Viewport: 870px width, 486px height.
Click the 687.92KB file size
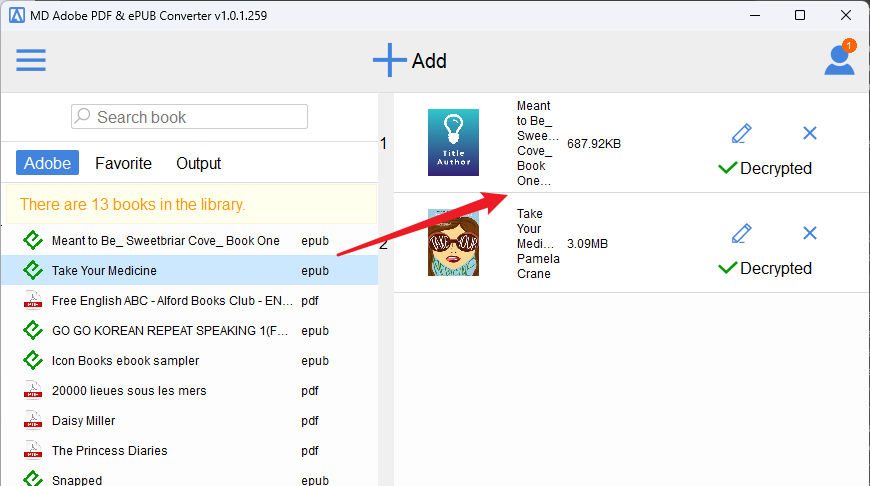(x=594, y=144)
